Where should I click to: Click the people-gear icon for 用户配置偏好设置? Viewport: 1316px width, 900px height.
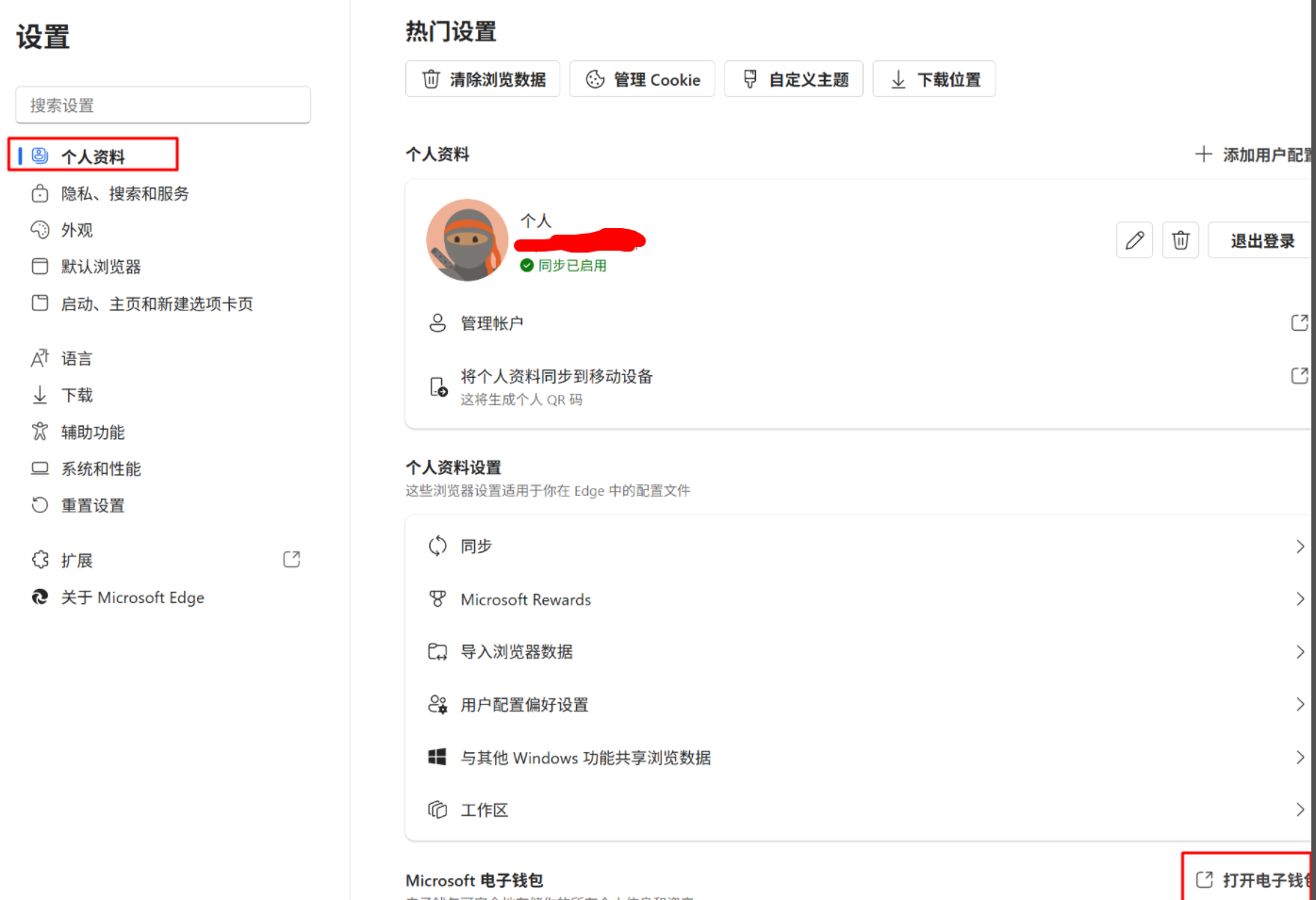437,704
